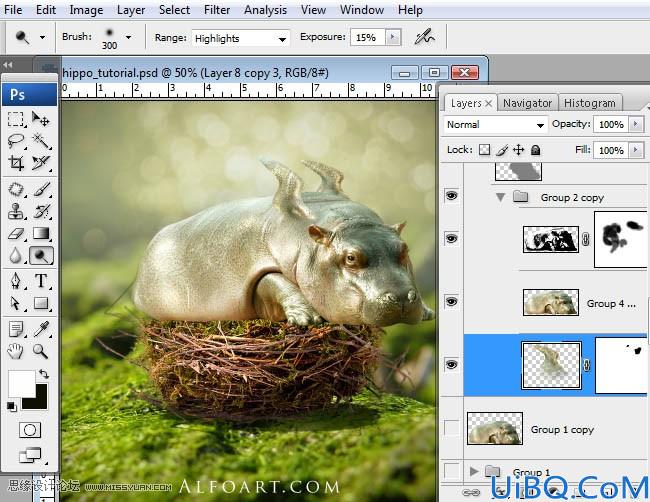Hide the selected Layer 8 copy 3

[x=451, y=364]
